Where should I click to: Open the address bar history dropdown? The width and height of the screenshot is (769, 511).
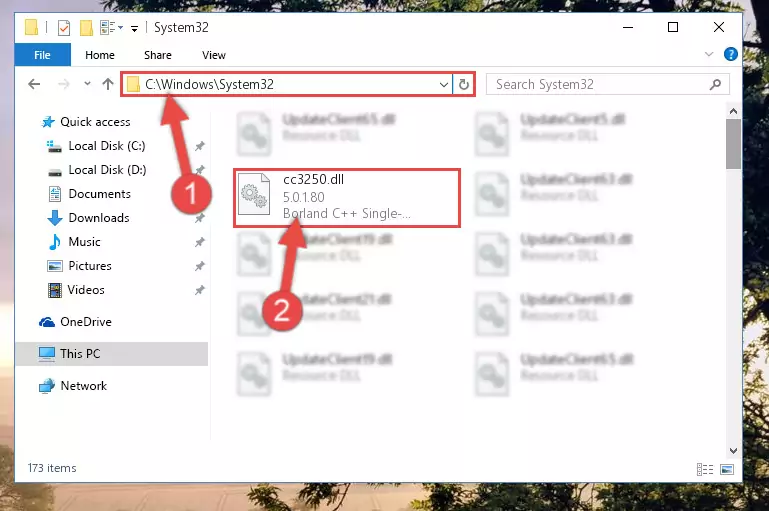(x=443, y=85)
